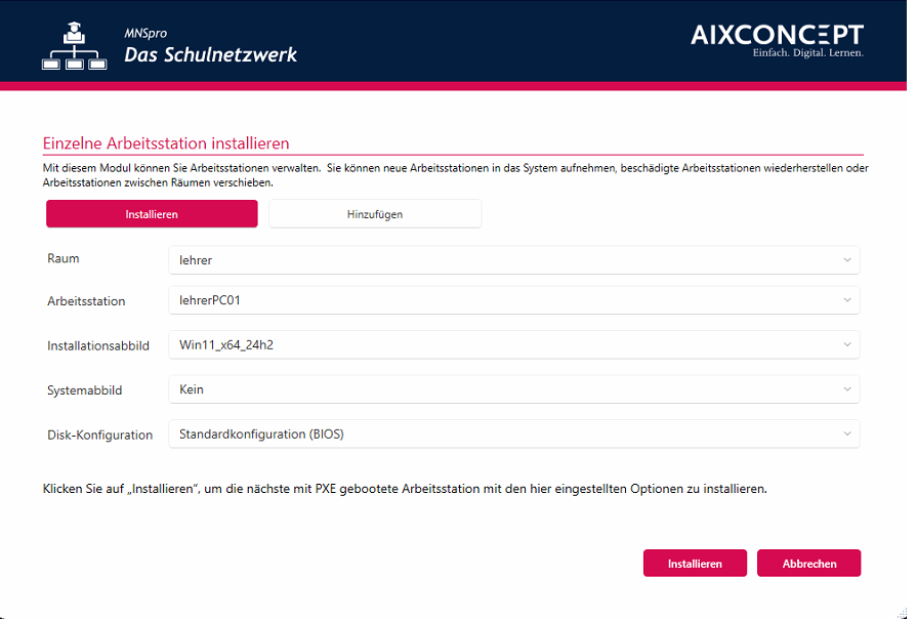Click the module description paragraph
The height and width of the screenshot is (619, 907).
[x=455, y=176]
